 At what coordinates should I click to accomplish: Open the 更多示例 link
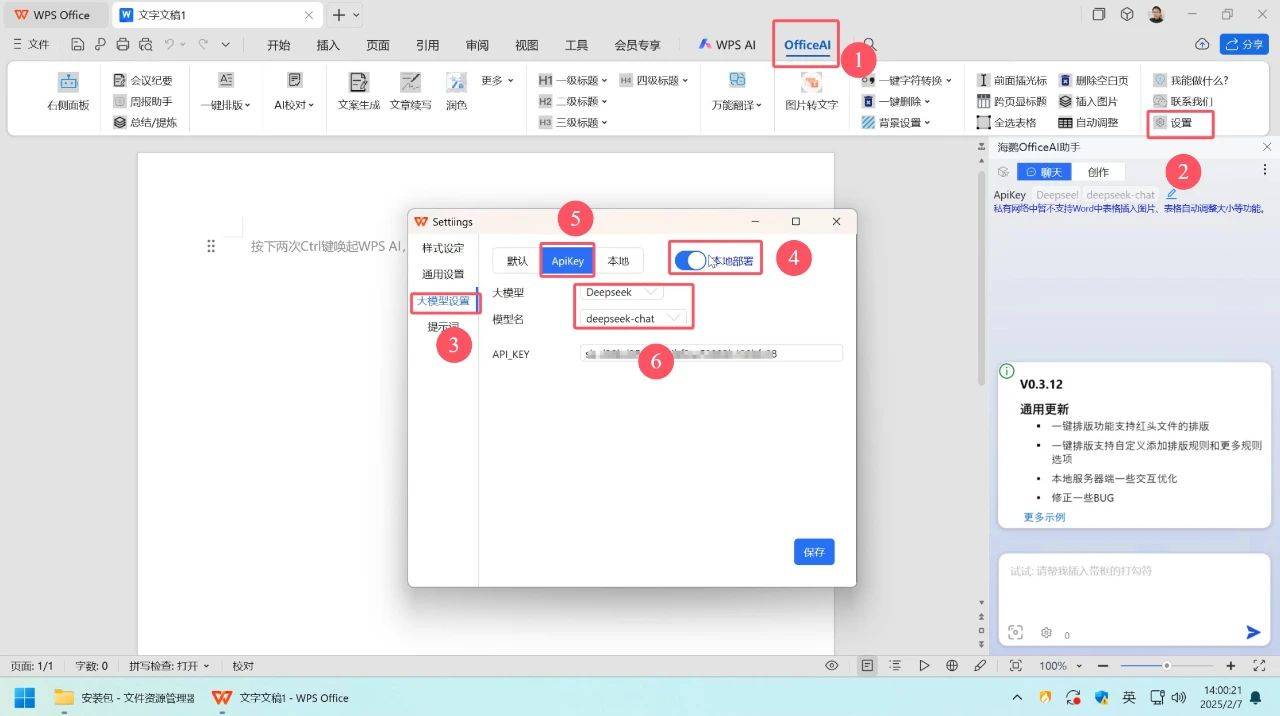1044,517
